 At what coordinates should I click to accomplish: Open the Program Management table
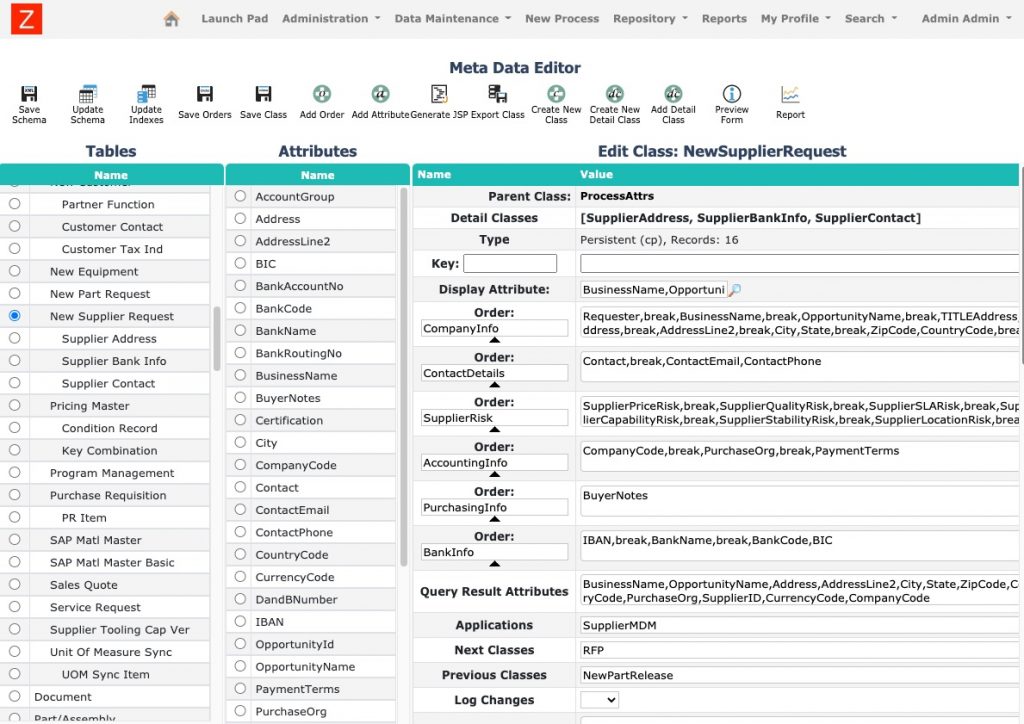[112, 473]
